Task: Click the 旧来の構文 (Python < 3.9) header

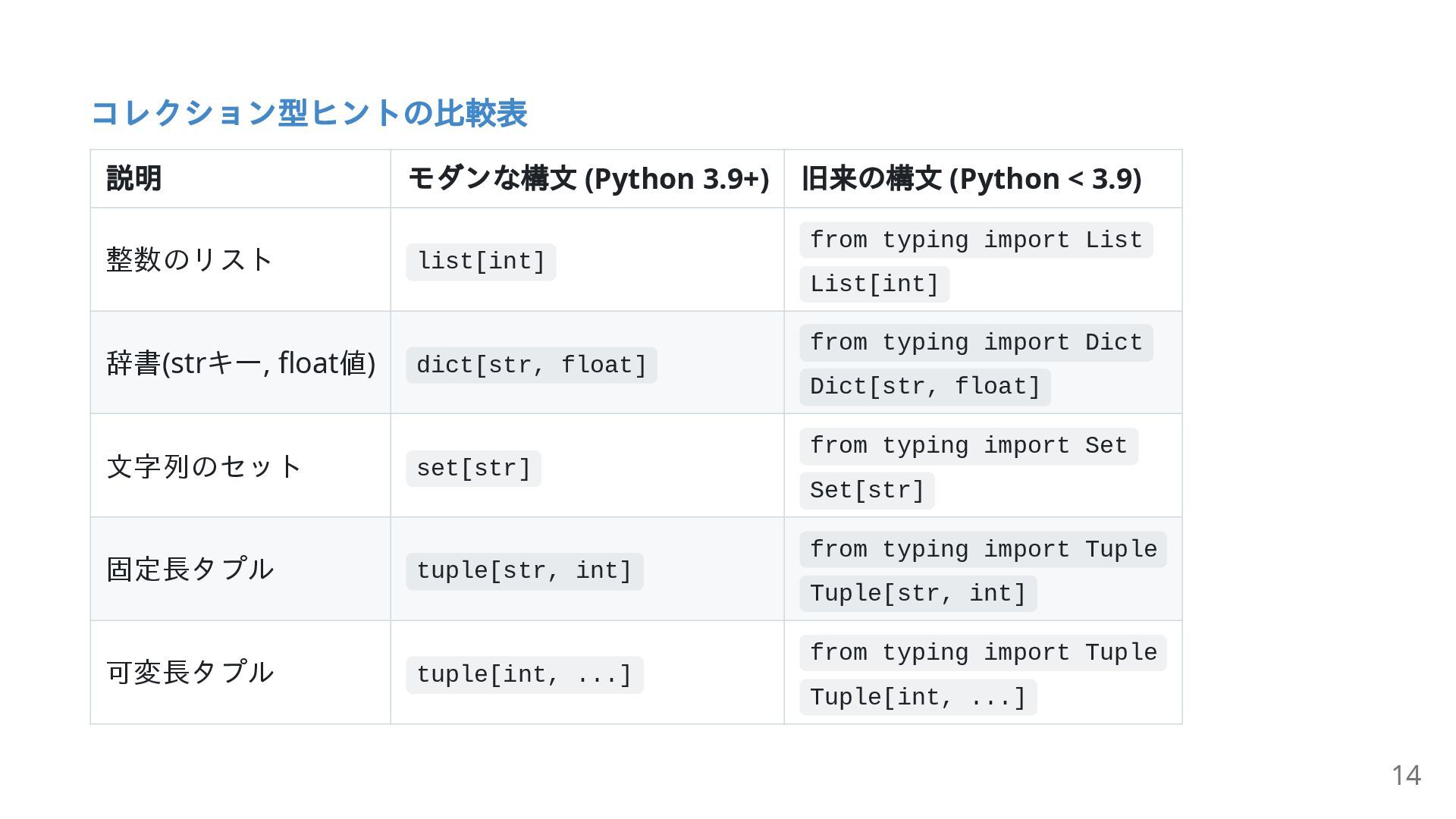Action: tap(971, 178)
